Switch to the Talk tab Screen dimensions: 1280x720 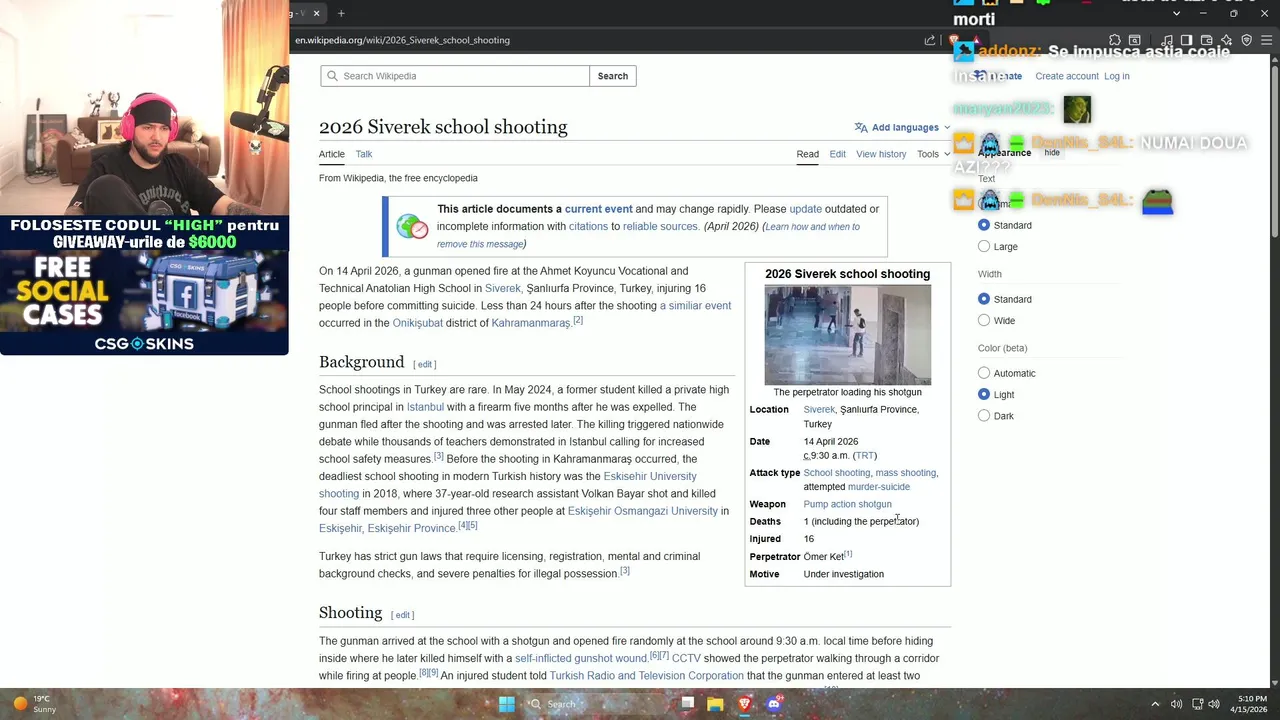364,154
